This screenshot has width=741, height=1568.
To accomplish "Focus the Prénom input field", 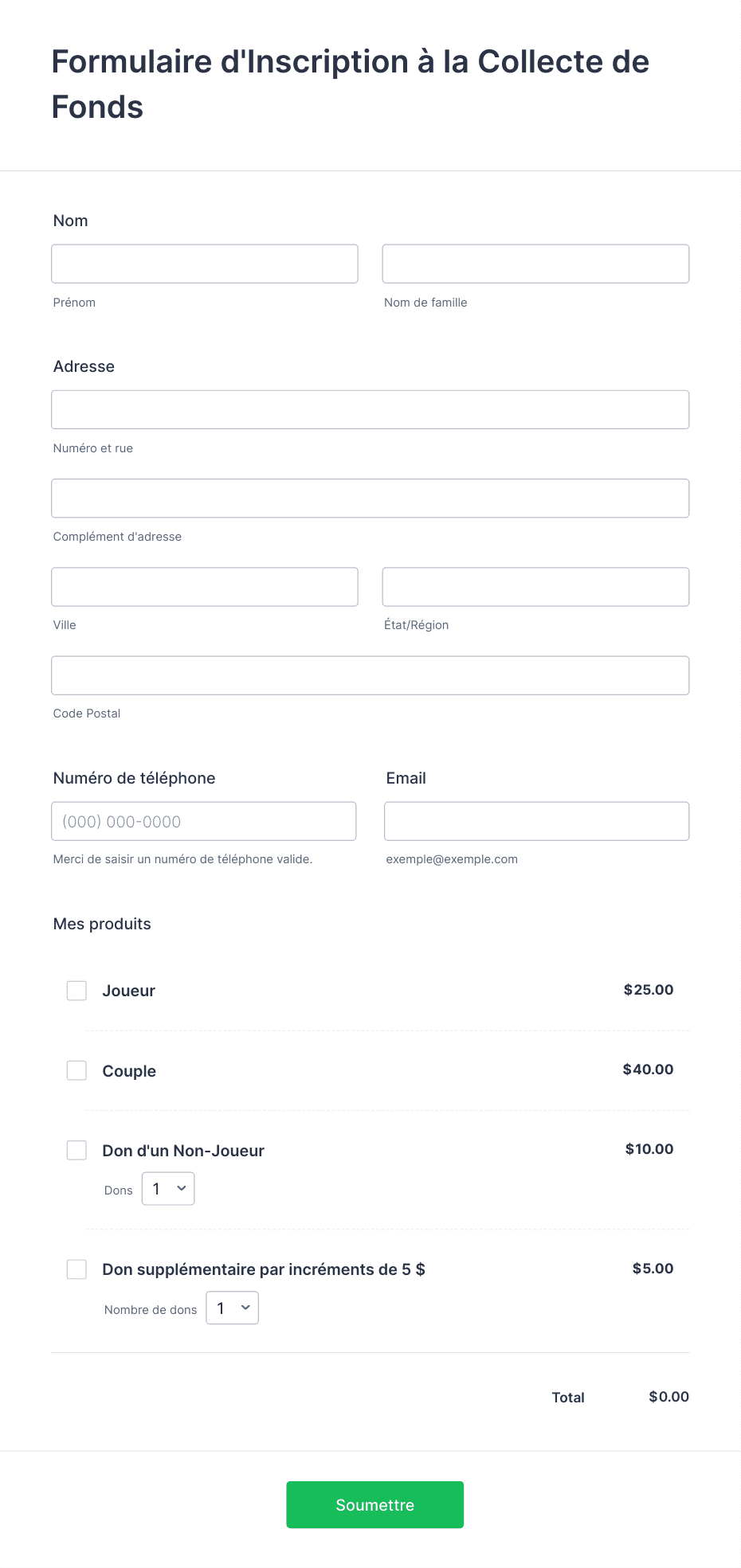I will (205, 264).
